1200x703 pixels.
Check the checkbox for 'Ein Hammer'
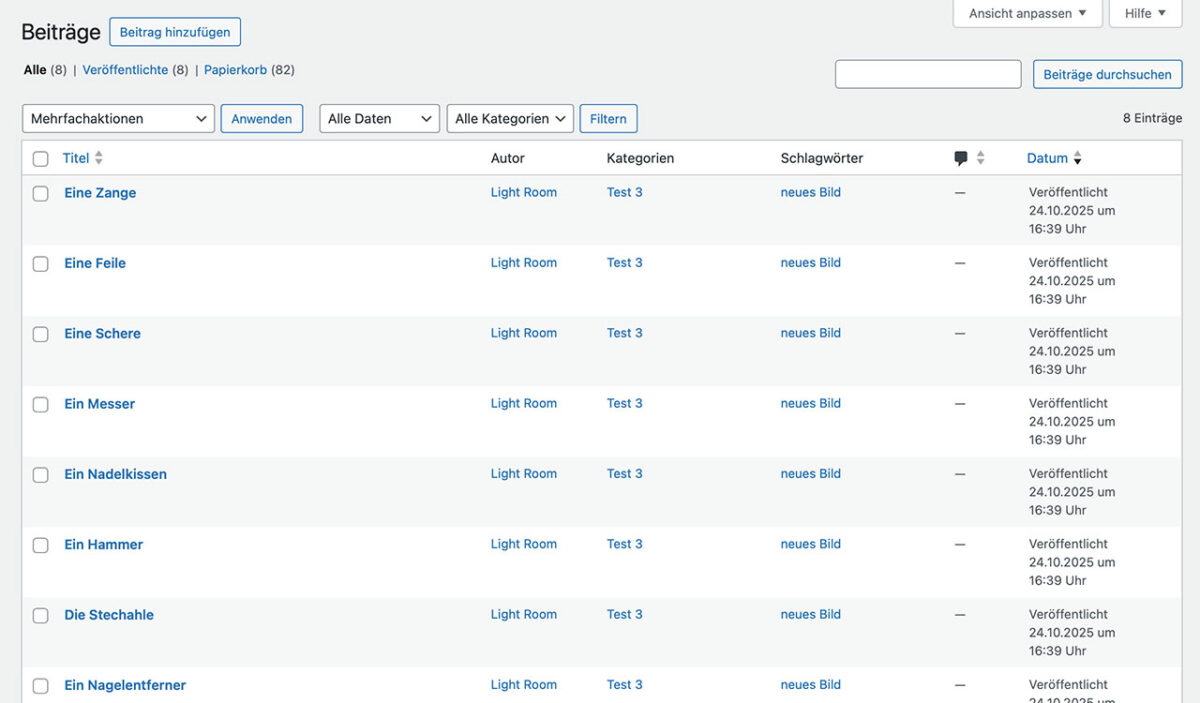pyautogui.click(x=40, y=545)
